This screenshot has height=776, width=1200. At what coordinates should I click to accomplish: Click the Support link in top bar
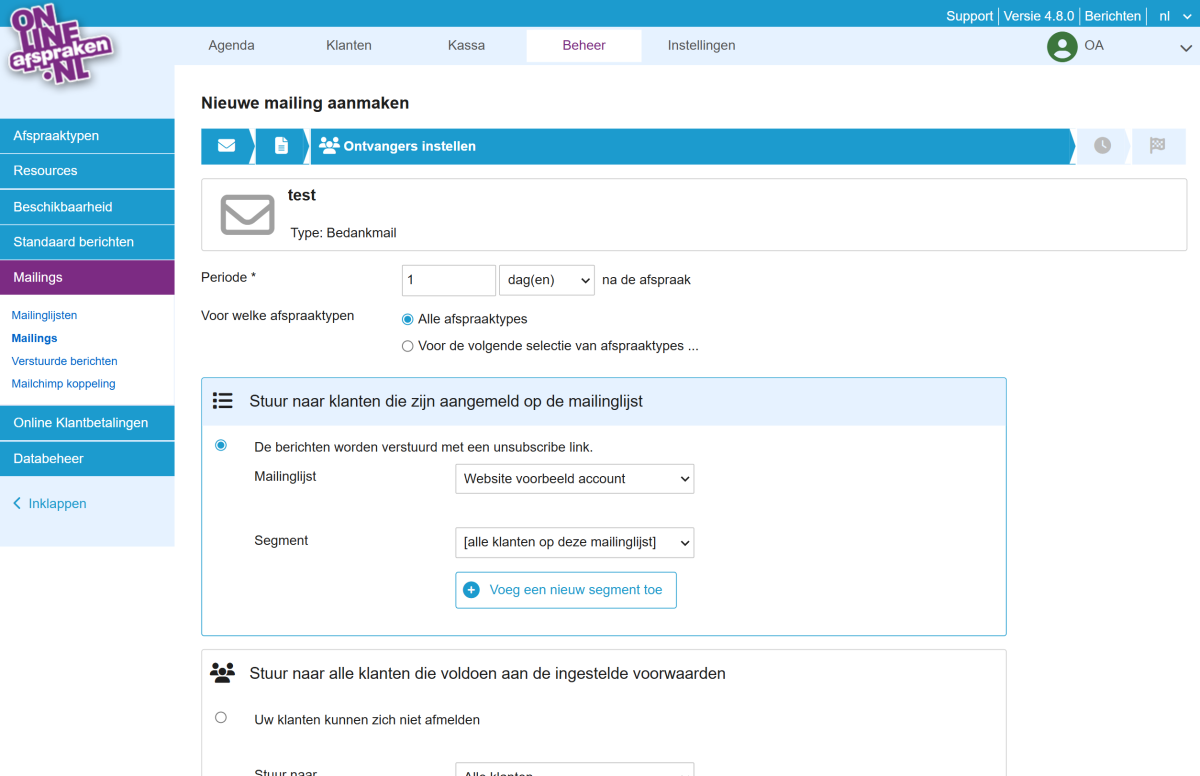[970, 16]
